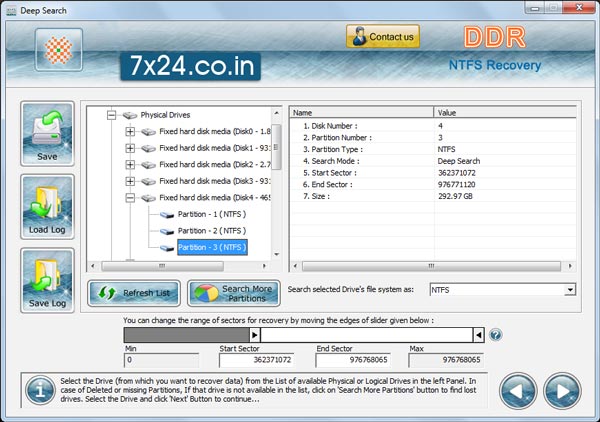Click the tree horizontal scrollbar right arrow

tap(264, 266)
